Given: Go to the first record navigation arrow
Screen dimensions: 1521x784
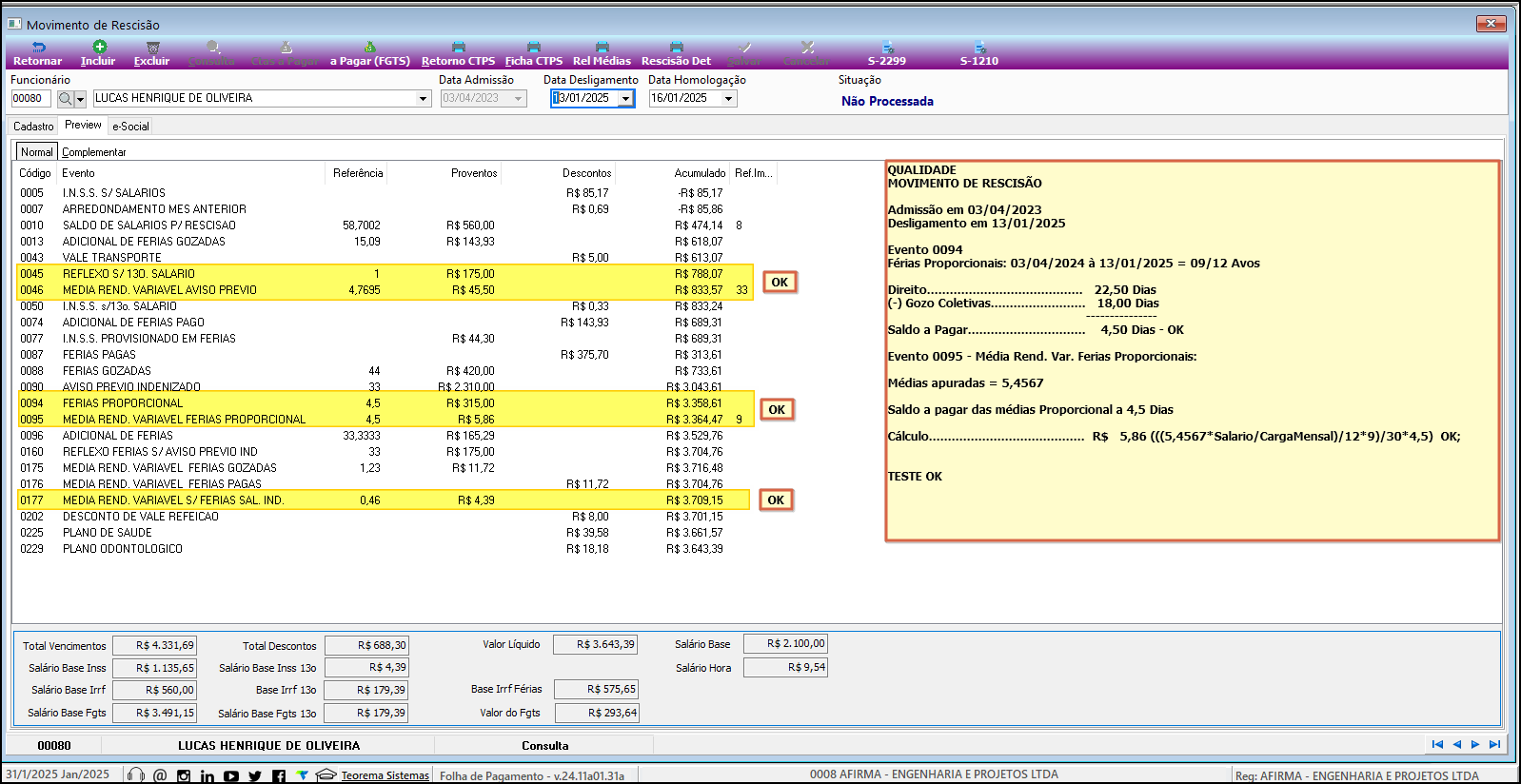Looking at the screenshot, I should 1437,744.
